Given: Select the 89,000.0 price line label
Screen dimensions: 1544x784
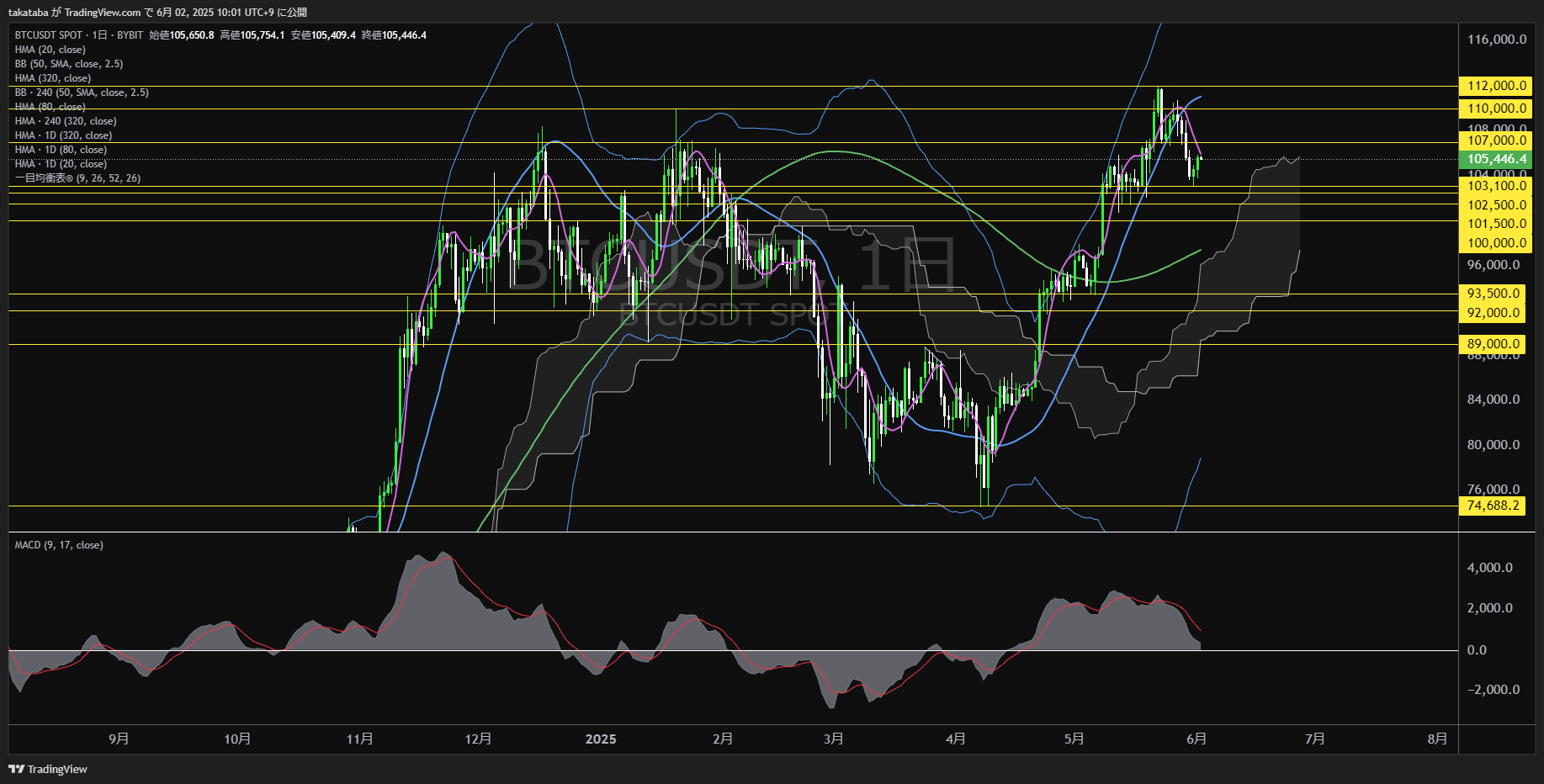Looking at the screenshot, I should point(1494,344).
